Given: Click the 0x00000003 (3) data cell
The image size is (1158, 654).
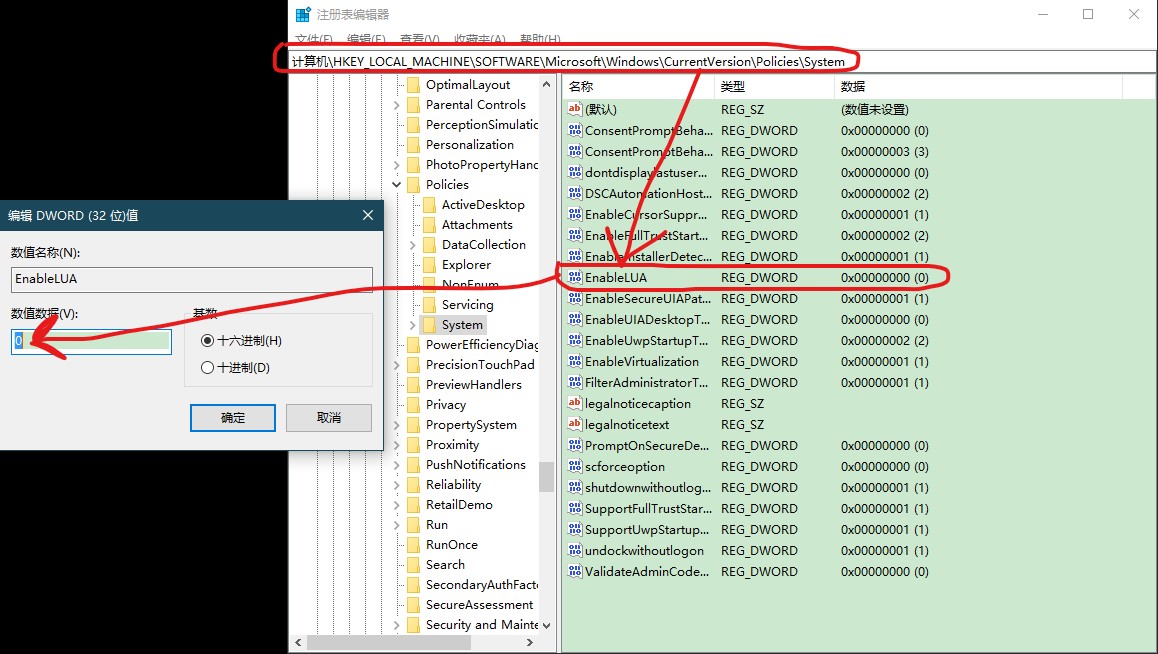Looking at the screenshot, I should 885,151.
